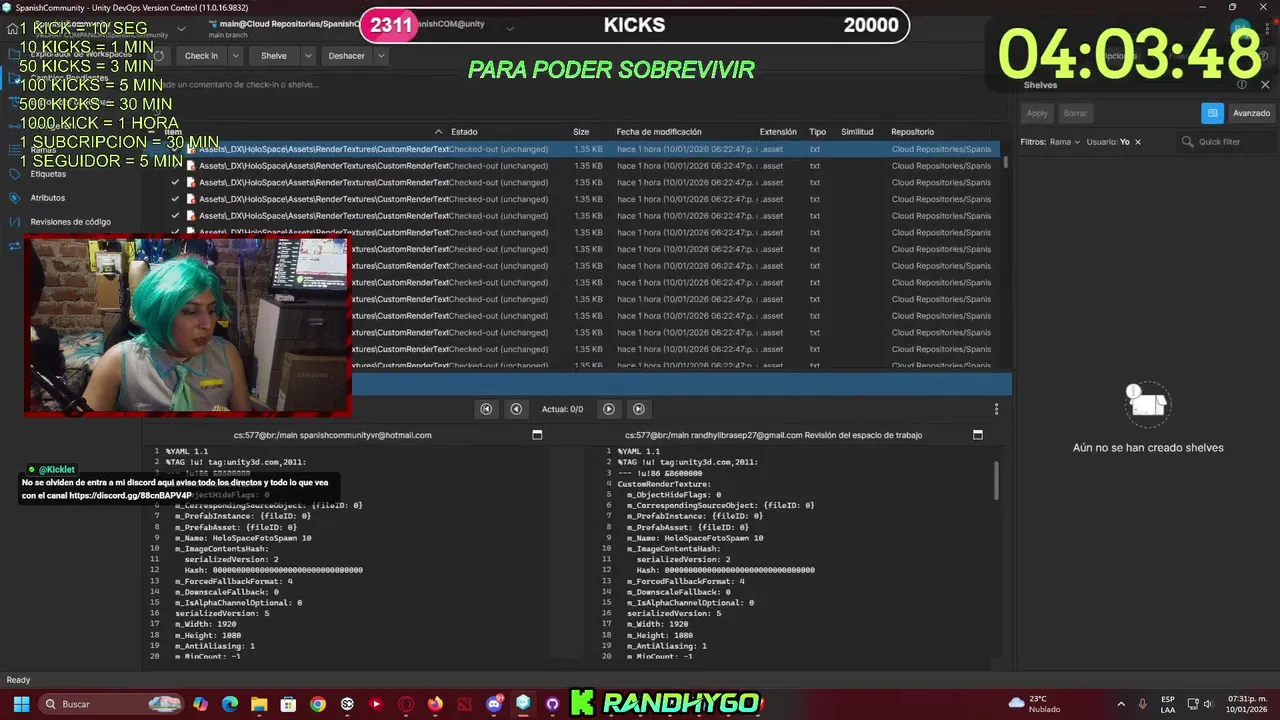Click the Revisiones de código icon
1280x720 pixels.
(15, 222)
